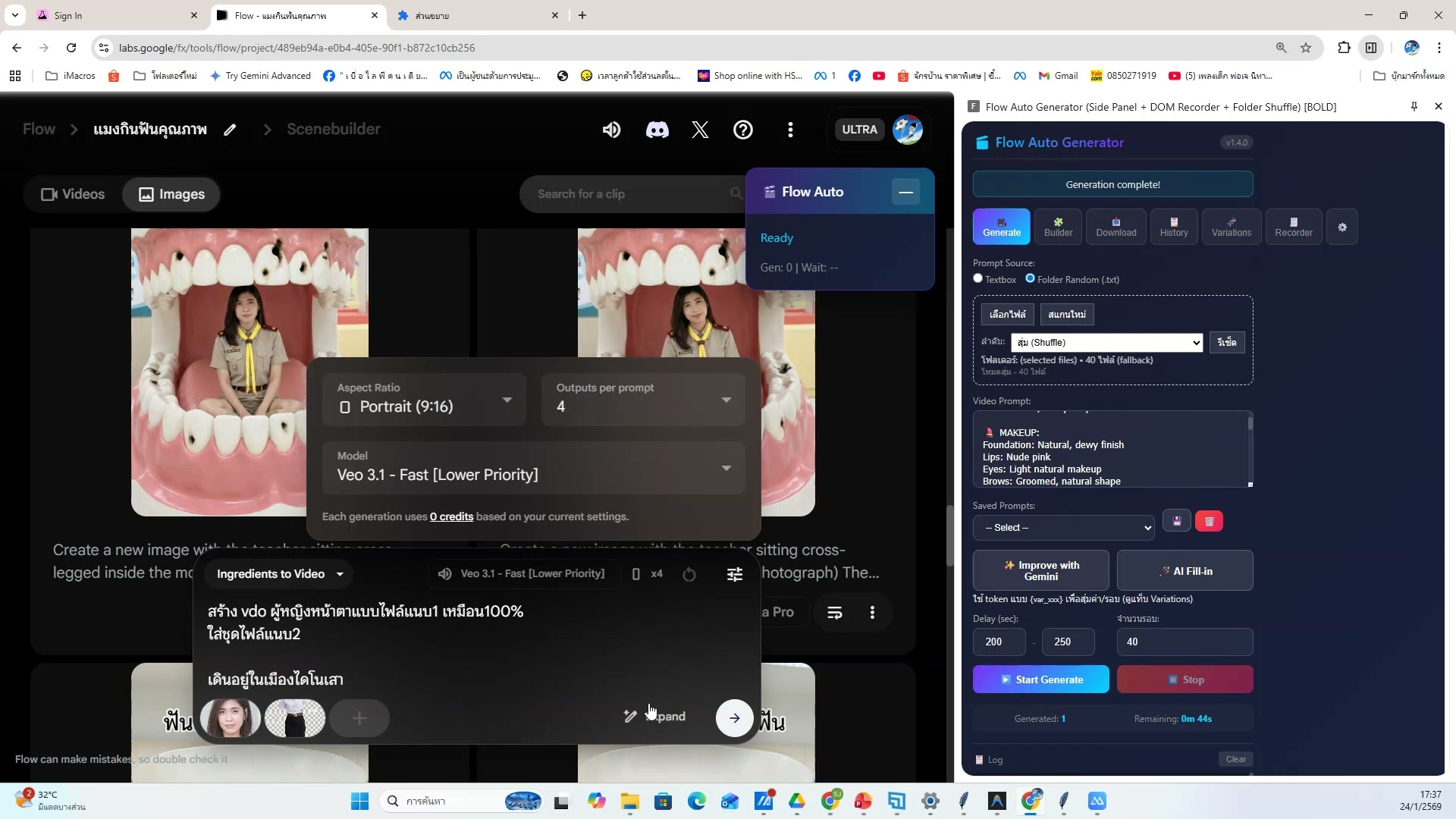
Task: Open the Saved Prompts Select dropdown
Action: [1064, 527]
